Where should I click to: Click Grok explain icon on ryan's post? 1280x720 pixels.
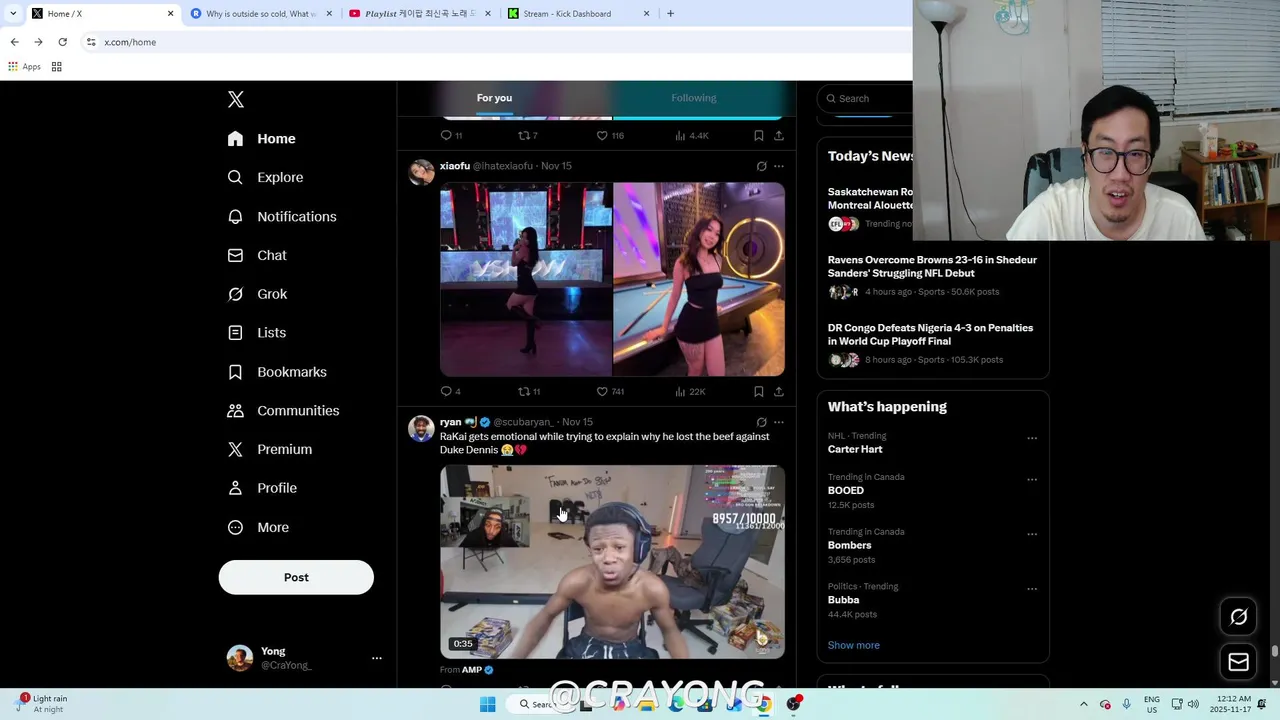click(761, 422)
